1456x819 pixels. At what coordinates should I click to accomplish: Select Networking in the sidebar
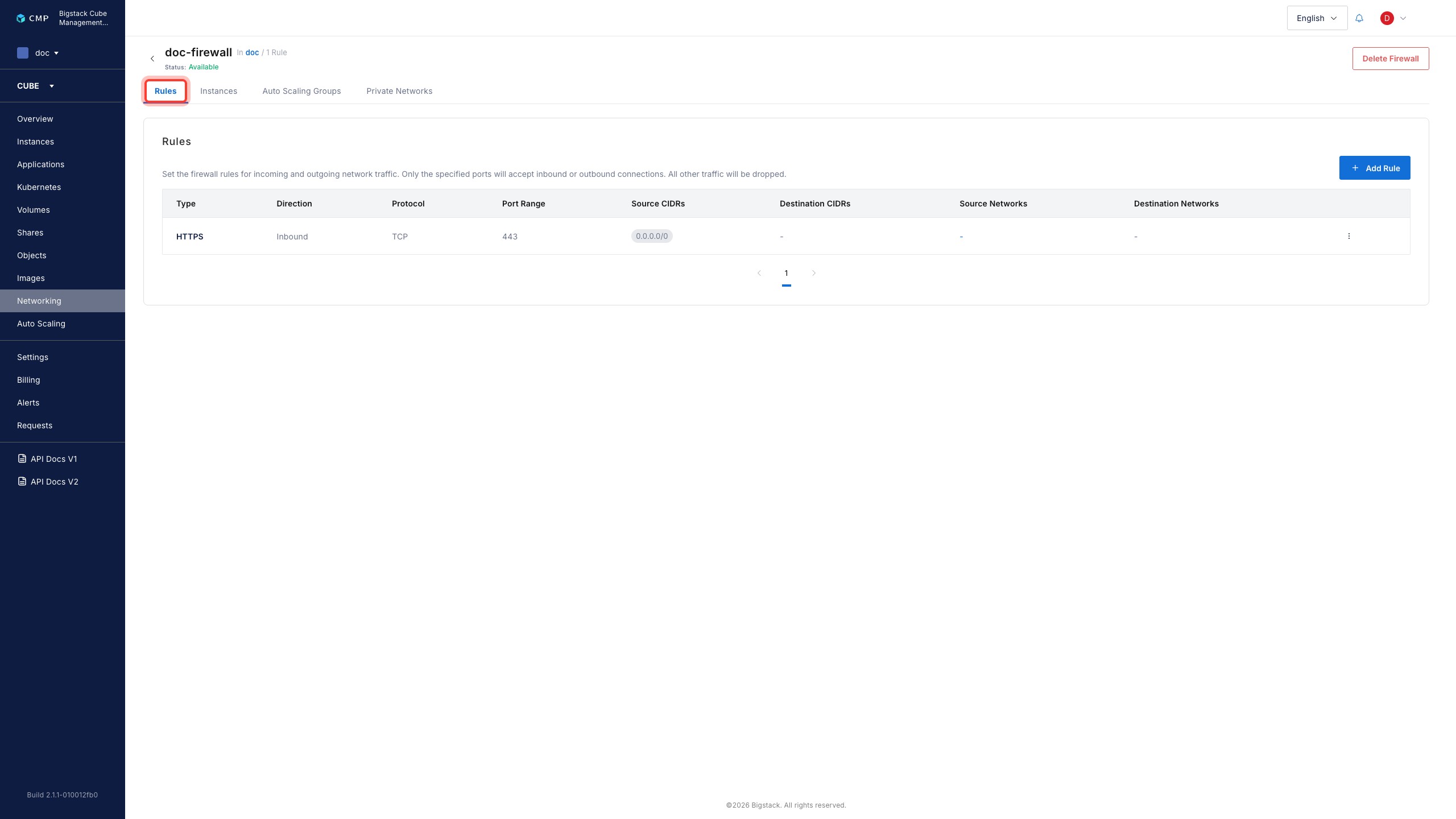(x=63, y=301)
